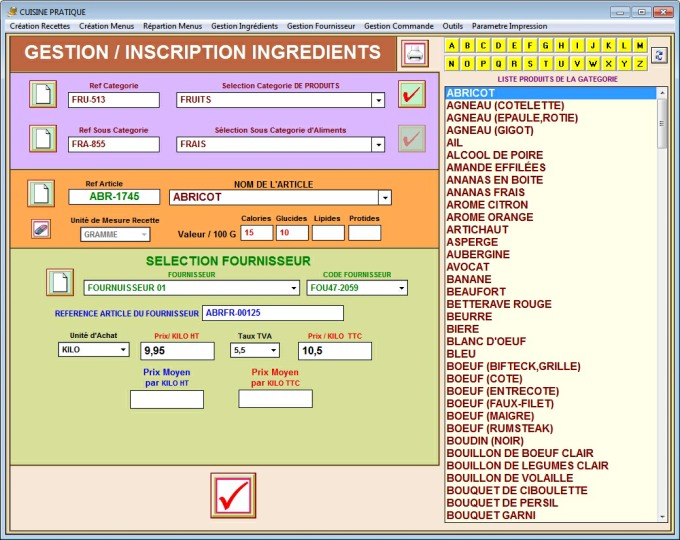Validate the category with the red checkmark
Screen dimensions: 680x540
pos(411,94)
